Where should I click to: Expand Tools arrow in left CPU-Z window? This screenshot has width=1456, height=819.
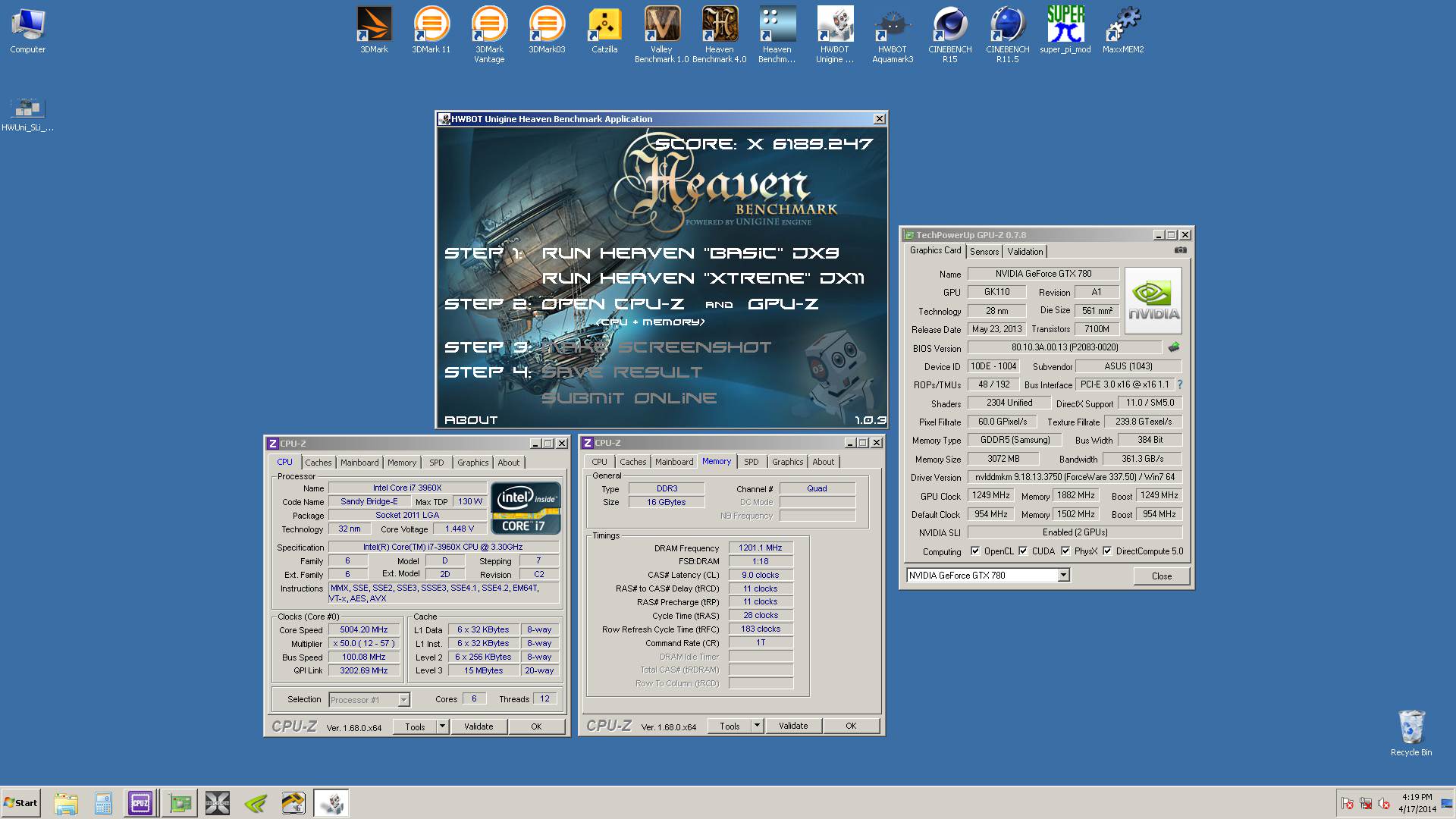pyautogui.click(x=442, y=726)
